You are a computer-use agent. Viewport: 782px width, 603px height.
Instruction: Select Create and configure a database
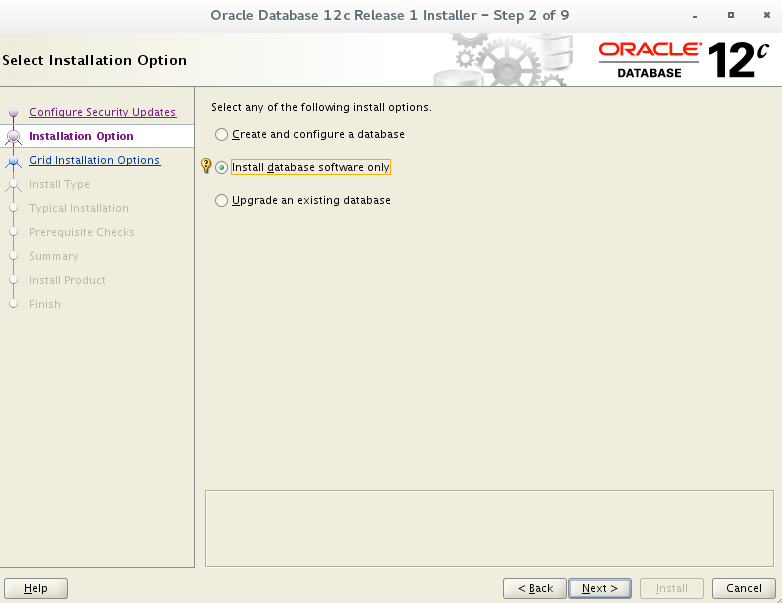310,134
